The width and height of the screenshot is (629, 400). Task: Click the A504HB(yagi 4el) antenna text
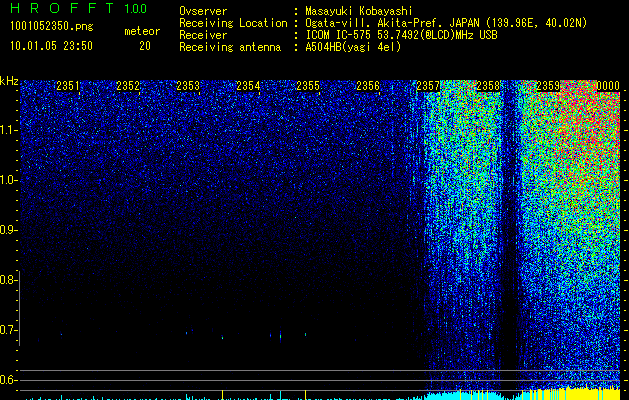coord(353,47)
